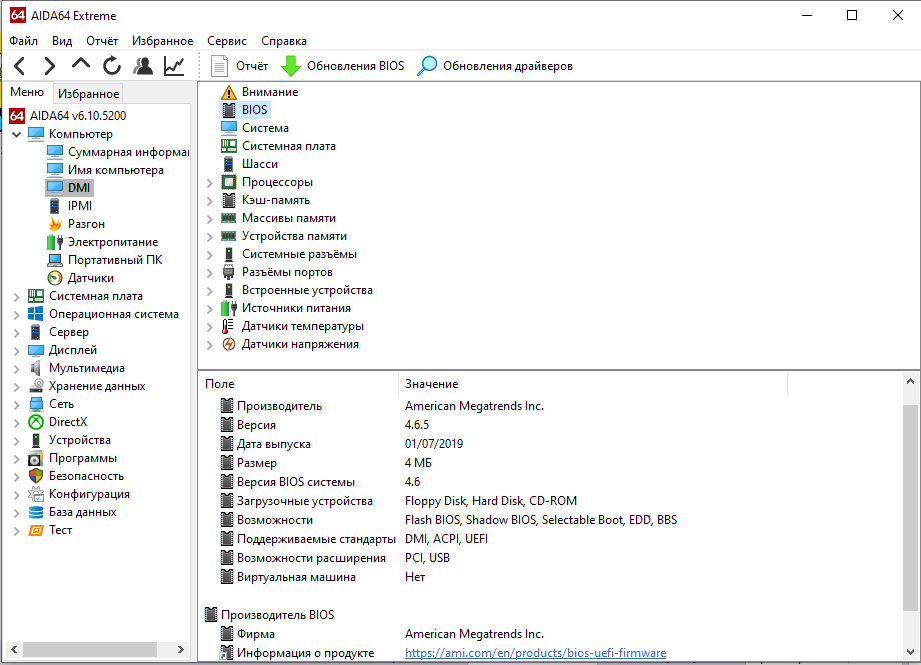Open the Справка menu
Viewport: 921px width, 665px height.
(284, 41)
